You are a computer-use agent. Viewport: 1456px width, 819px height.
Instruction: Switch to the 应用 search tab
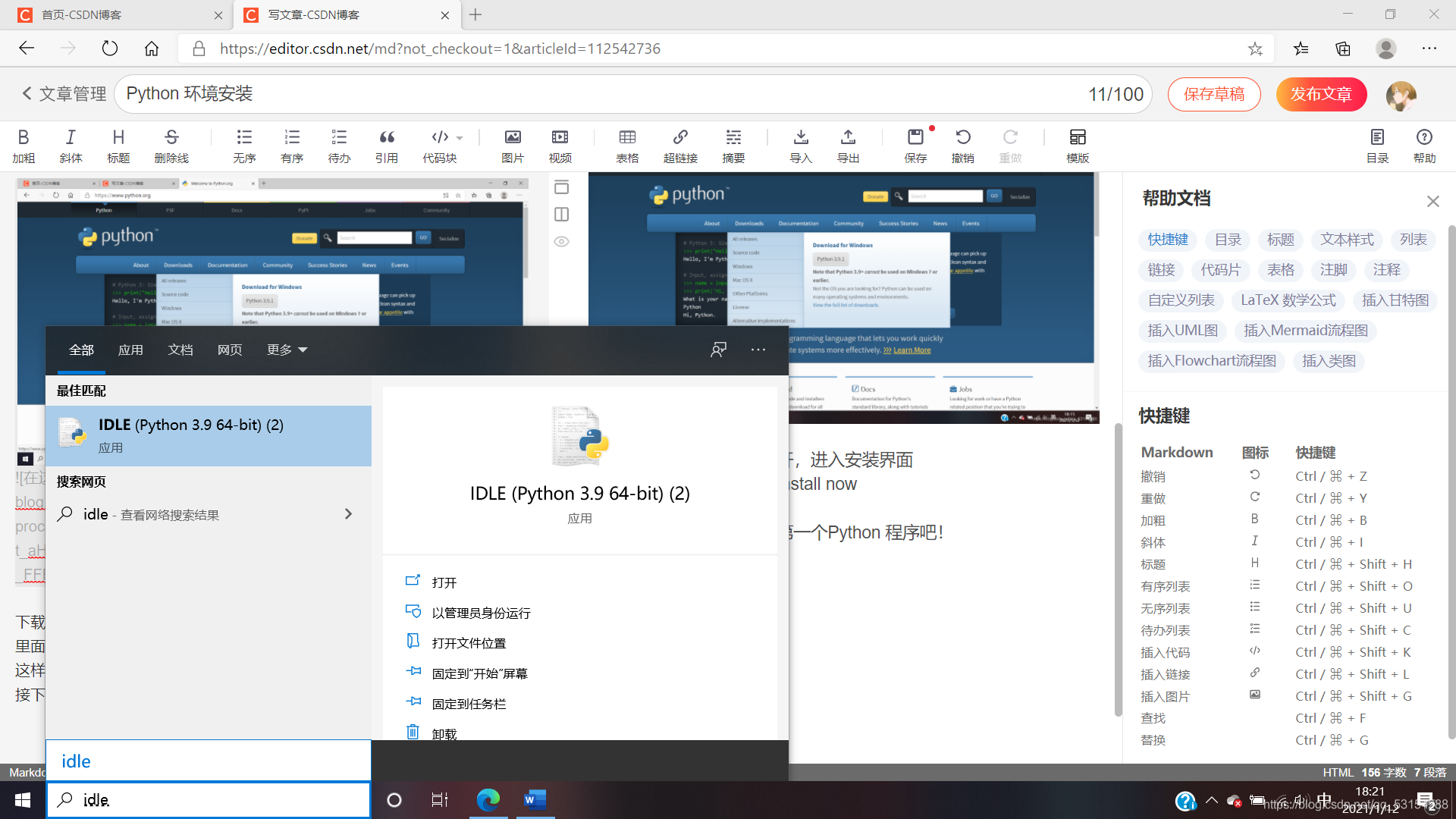130,350
